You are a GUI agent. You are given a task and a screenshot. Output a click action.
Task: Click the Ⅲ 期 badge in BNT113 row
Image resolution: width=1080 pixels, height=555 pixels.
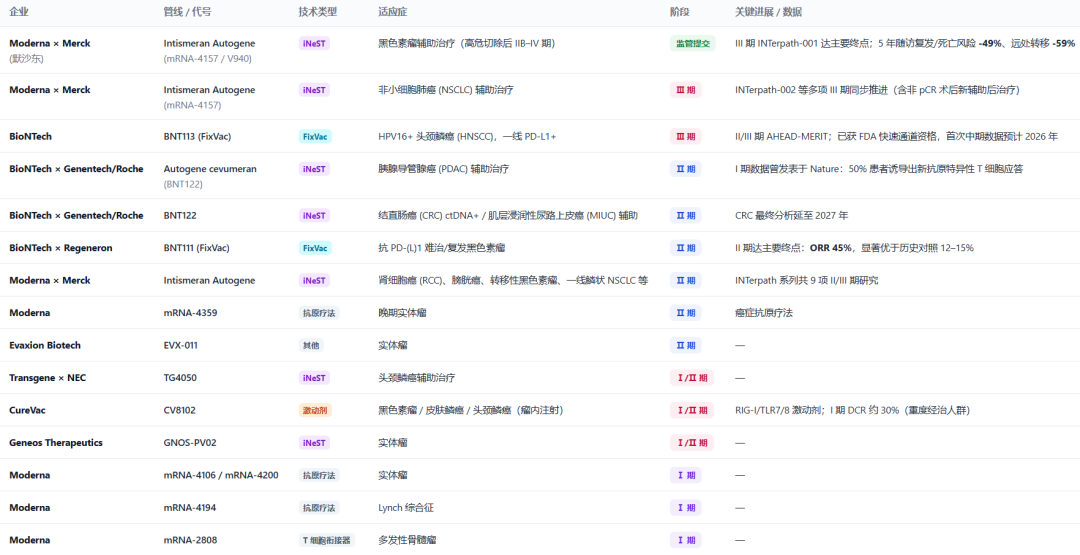pos(685,136)
